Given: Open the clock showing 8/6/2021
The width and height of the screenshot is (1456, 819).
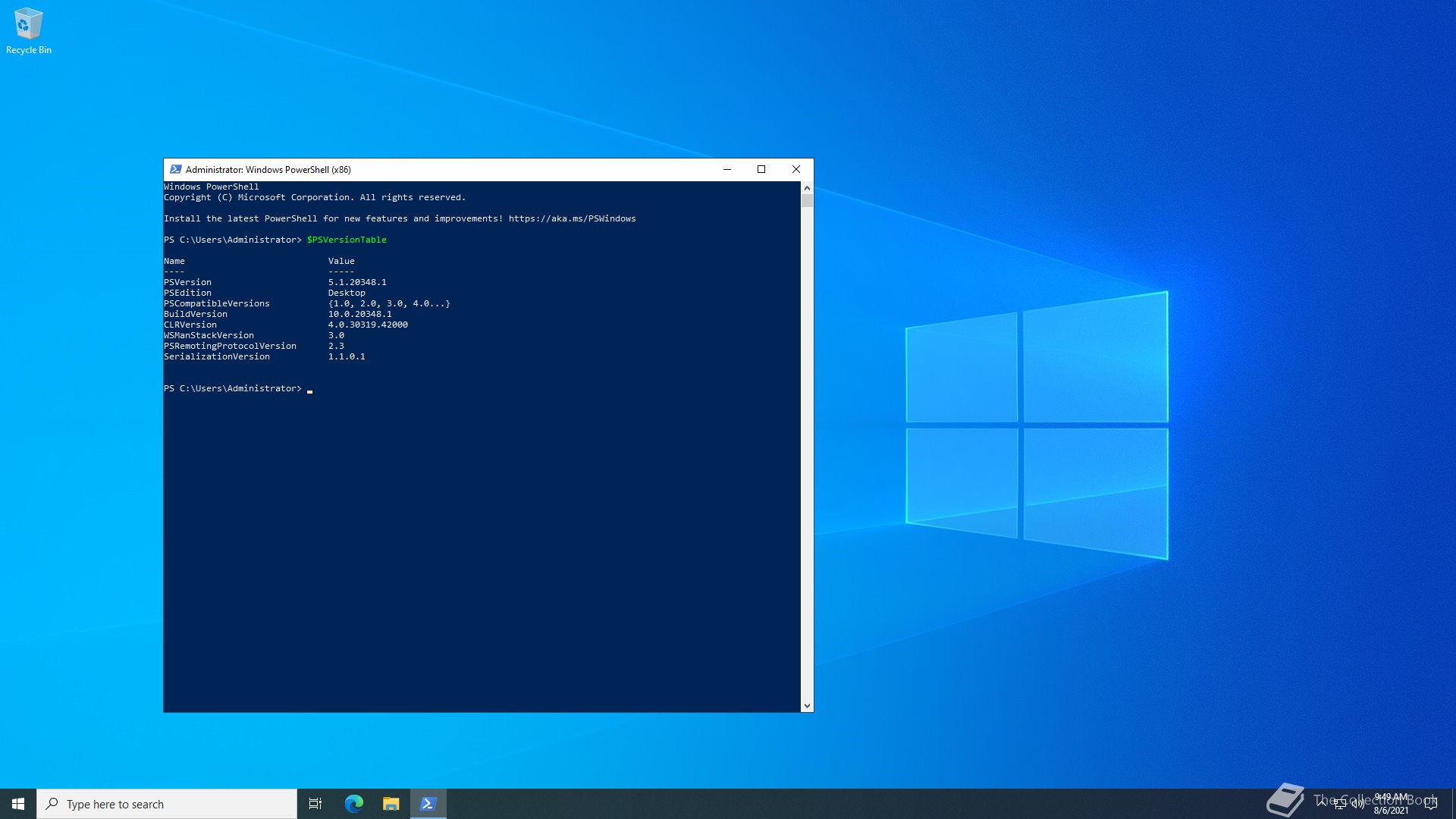Looking at the screenshot, I should (1391, 804).
